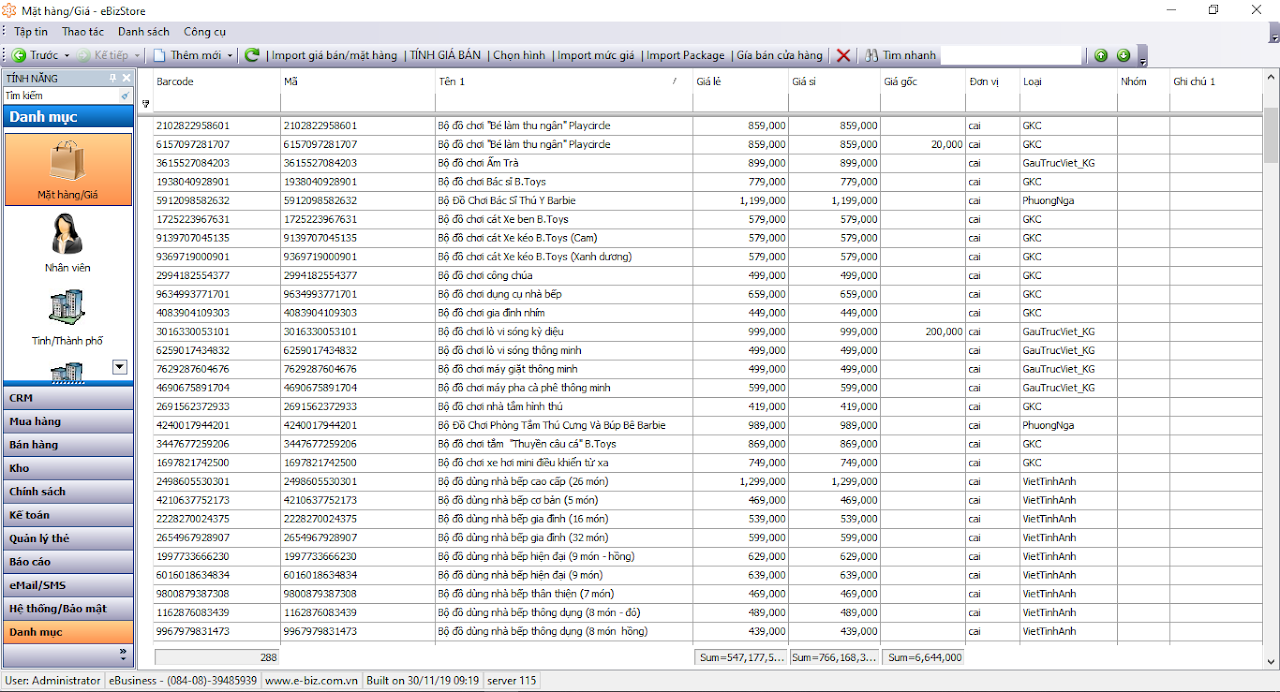Switch to the Mua hàng section

point(68,421)
